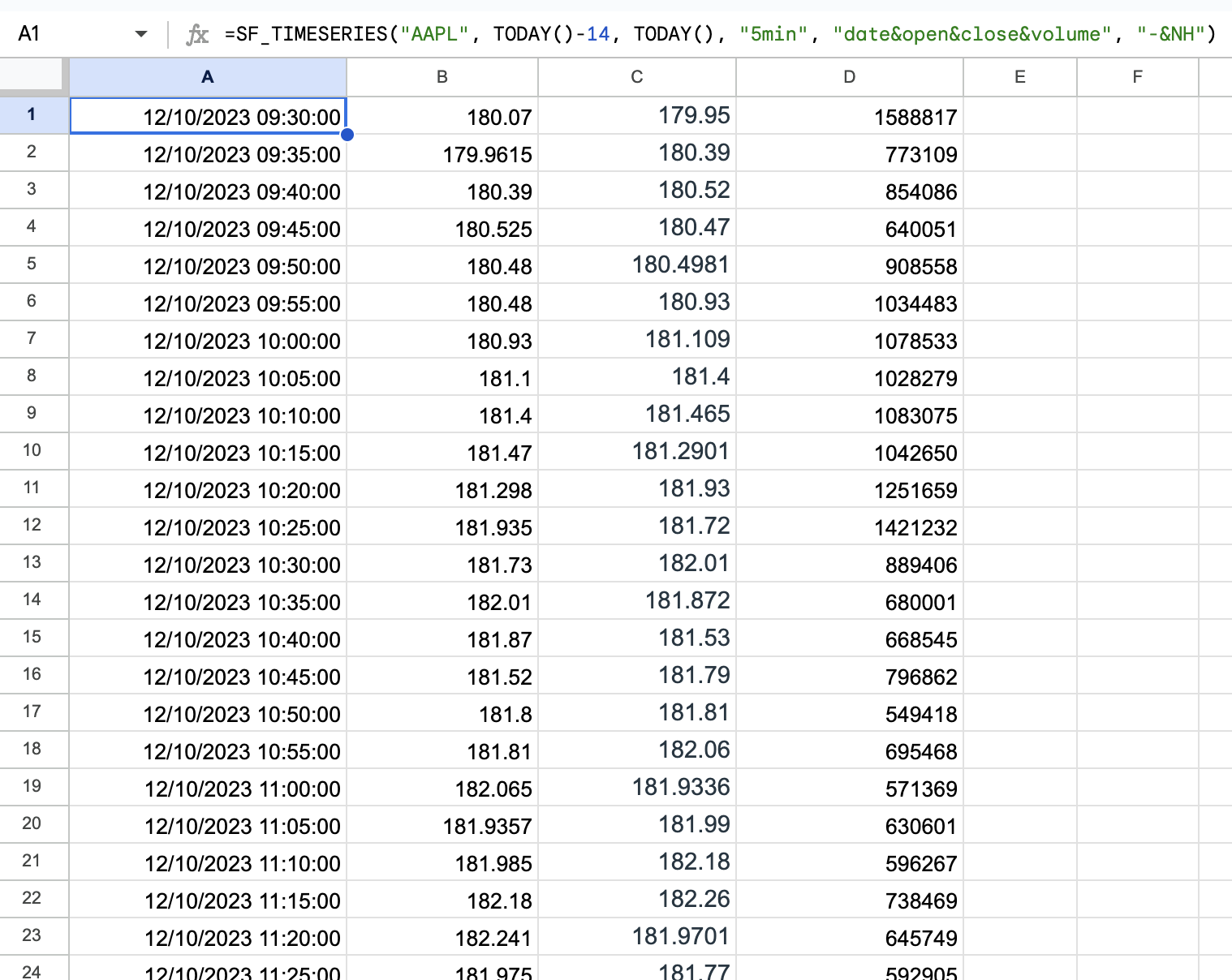Click cell with 12/10/2023 10:00:00
The width and height of the screenshot is (1232, 980).
pos(209,340)
